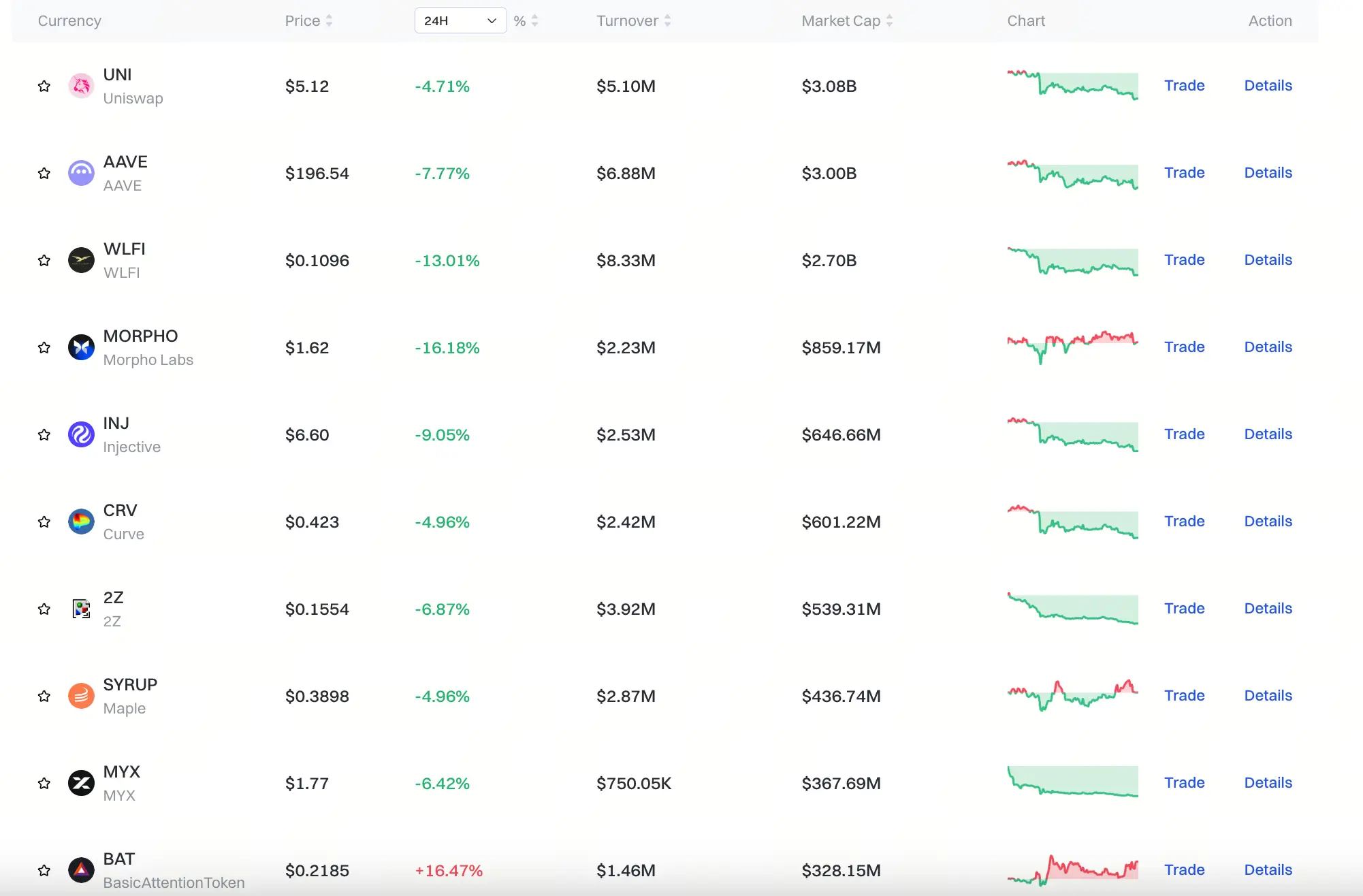1363x896 pixels.
Task: Click the MORPHO butterfly coin logo
Action: pos(81,347)
